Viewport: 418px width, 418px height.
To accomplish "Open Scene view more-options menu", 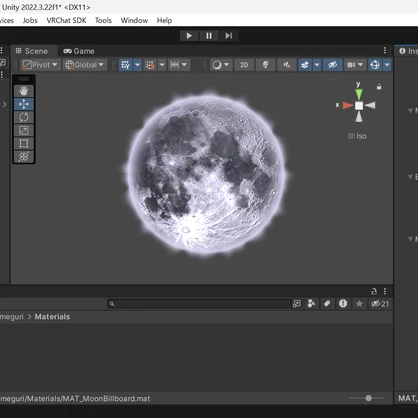I will coord(385,50).
